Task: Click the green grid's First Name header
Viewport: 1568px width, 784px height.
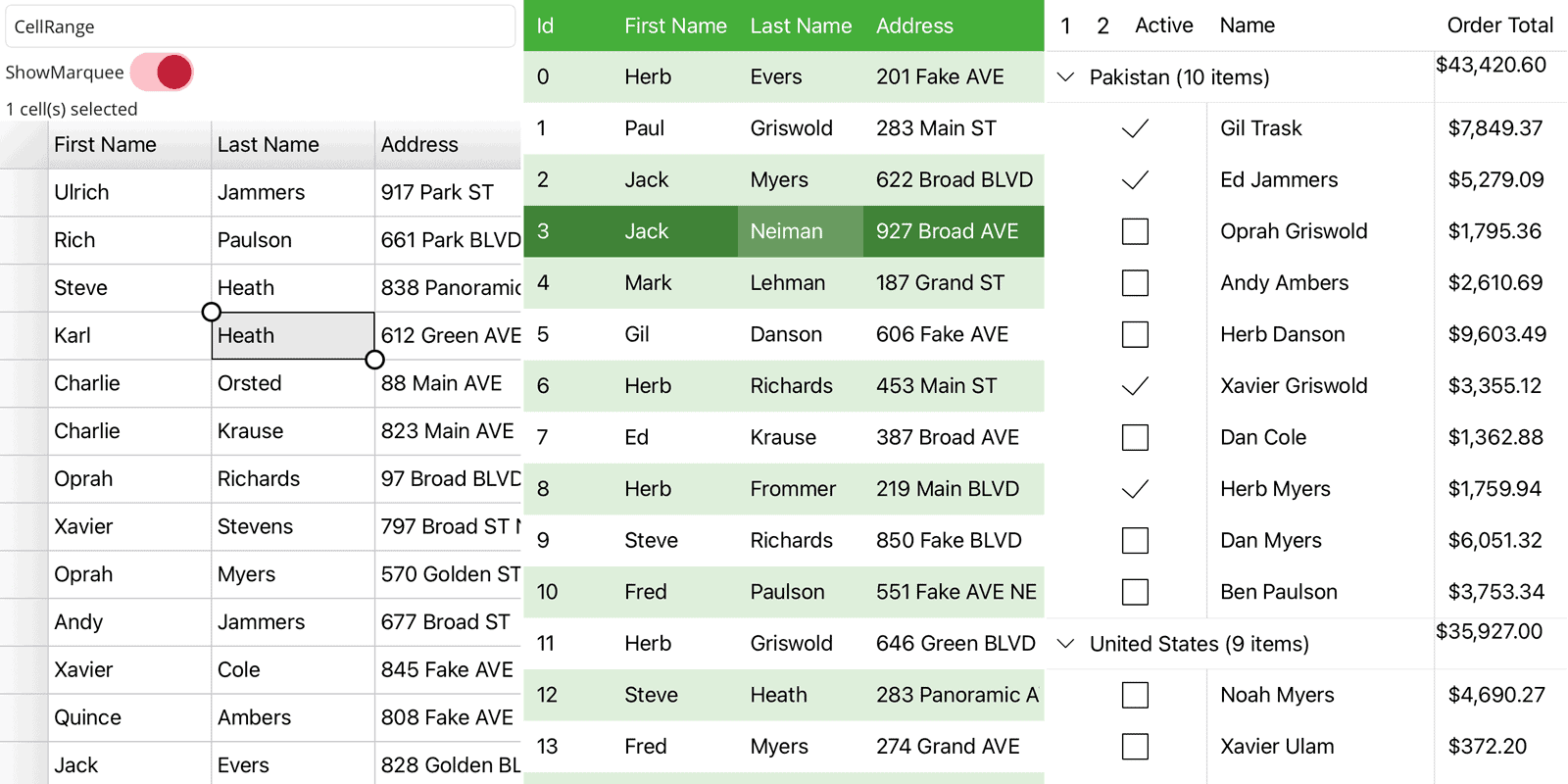Action: (675, 25)
